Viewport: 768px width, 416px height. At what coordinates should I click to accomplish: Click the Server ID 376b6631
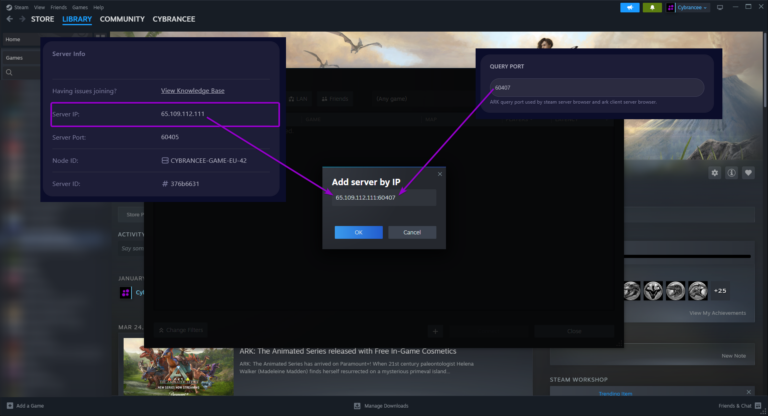pyautogui.click(x=180, y=184)
